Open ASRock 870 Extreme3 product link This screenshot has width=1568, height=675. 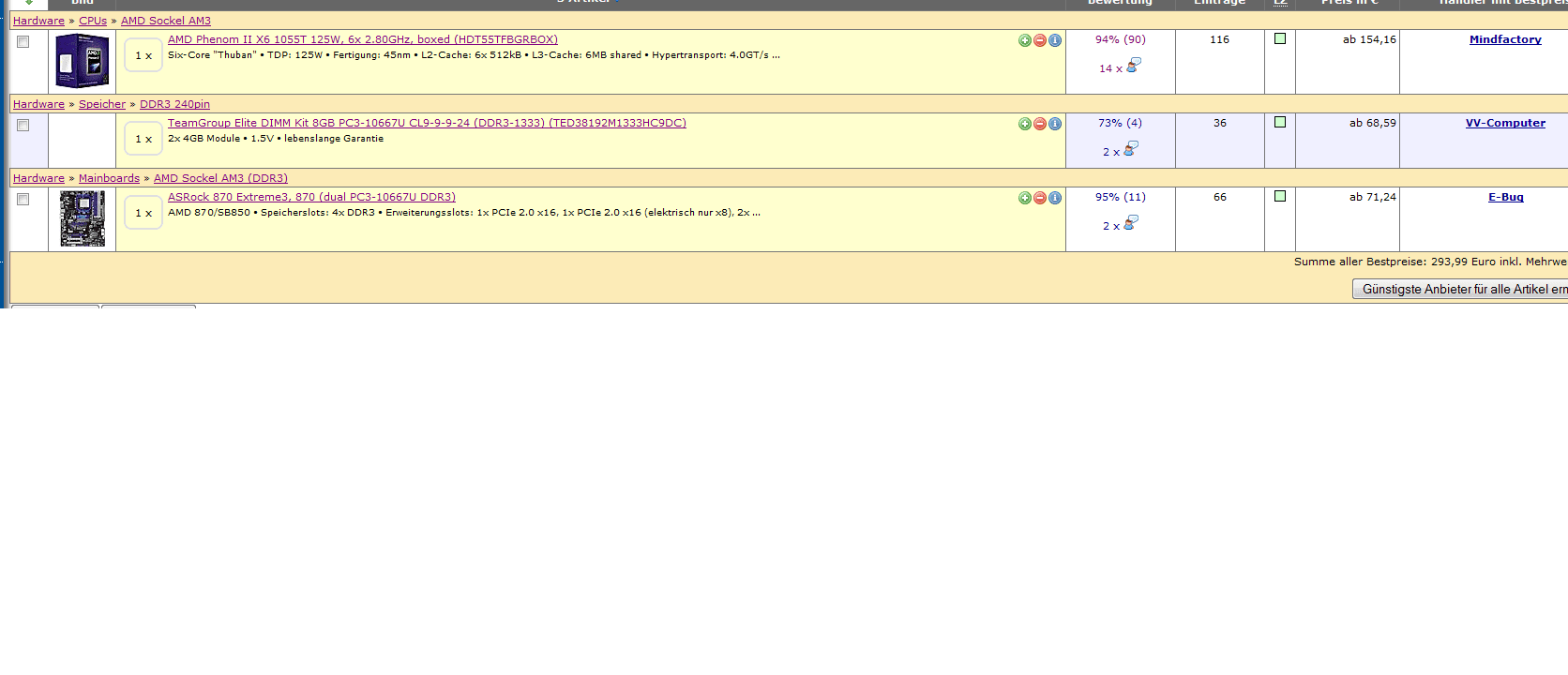(x=311, y=197)
